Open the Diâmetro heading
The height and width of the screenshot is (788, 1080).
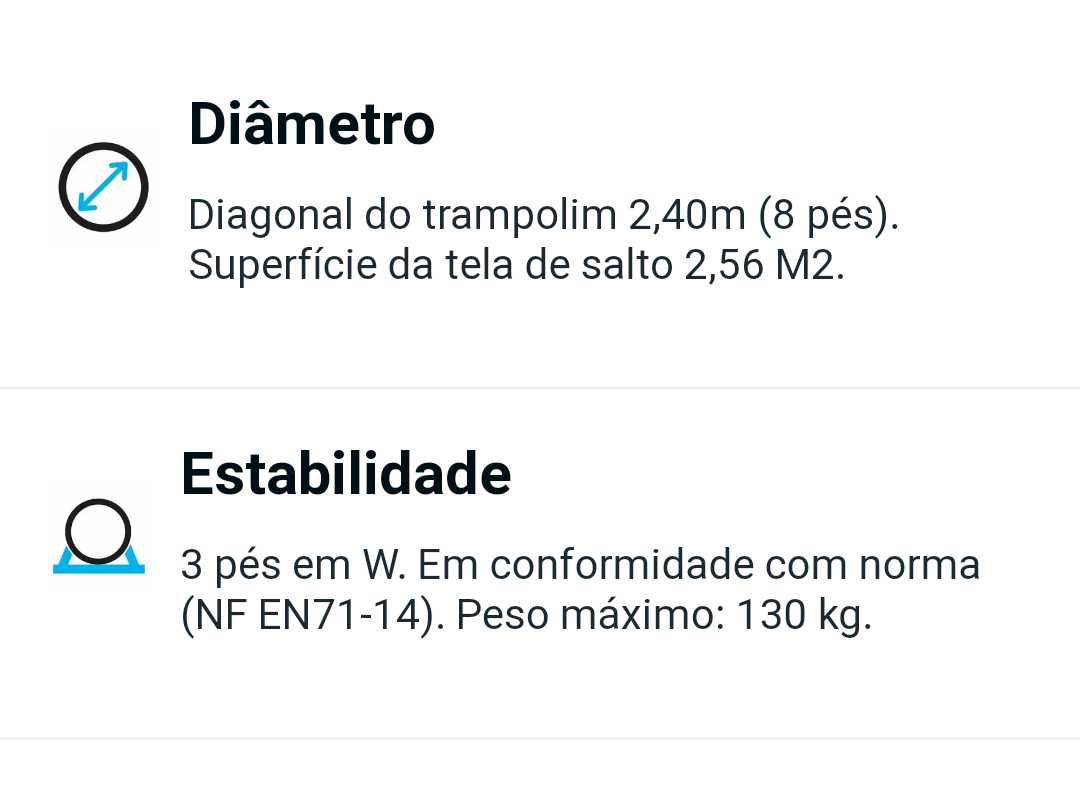coord(312,125)
